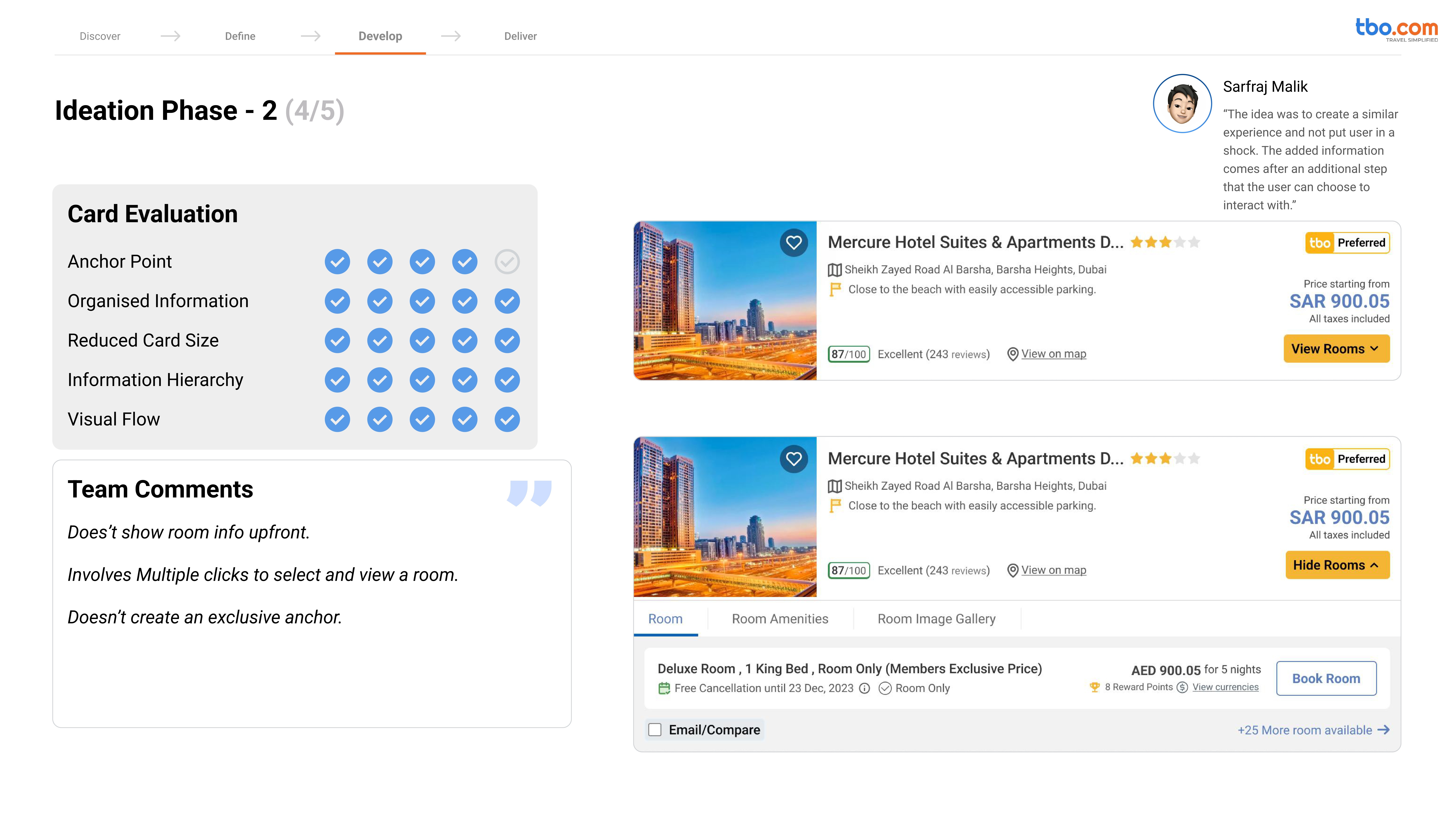
Task: Toggle the first Visual Flow checkmark
Action: tap(337, 419)
